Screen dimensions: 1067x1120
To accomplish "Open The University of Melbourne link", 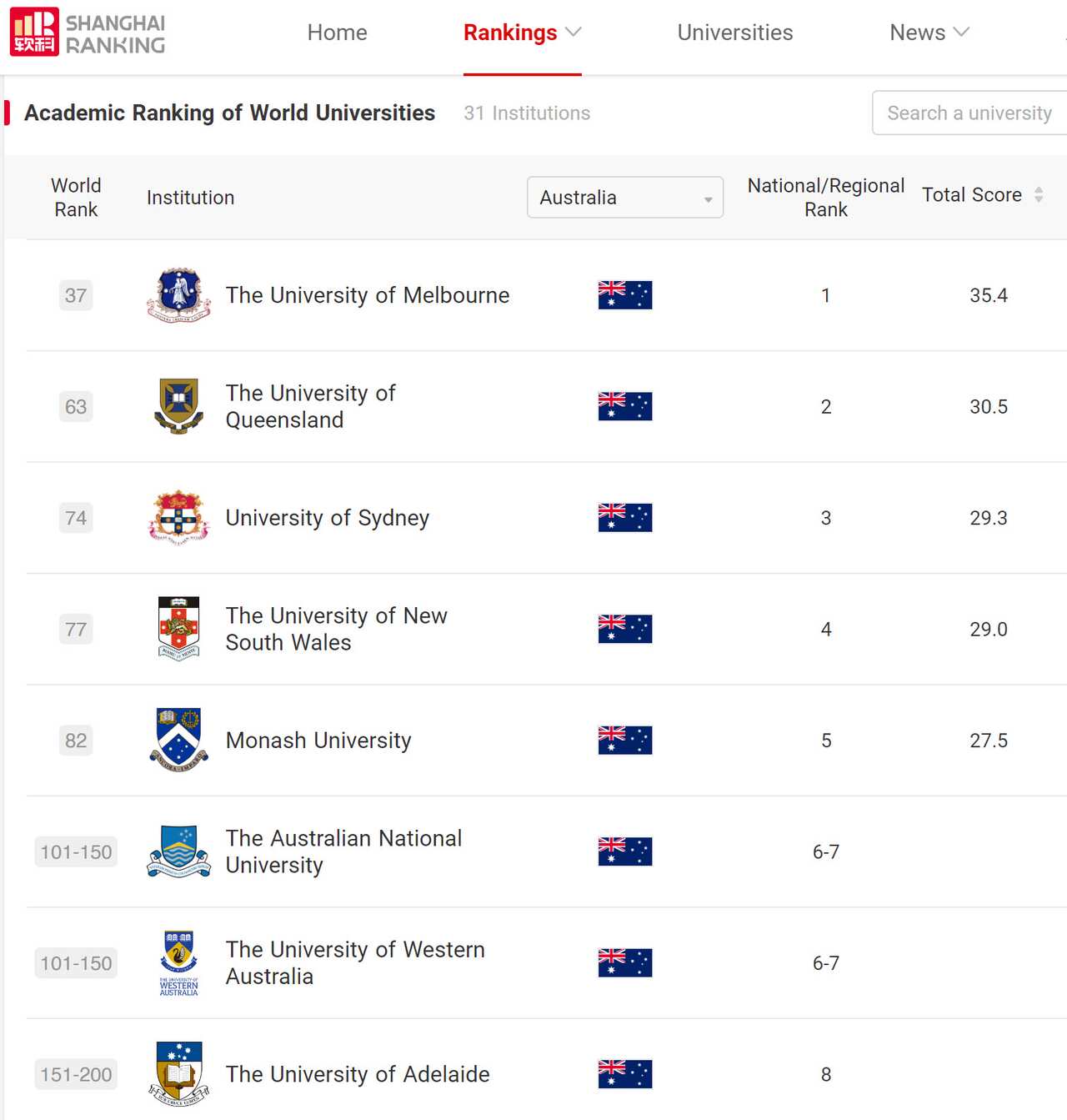I will tap(367, 295).
